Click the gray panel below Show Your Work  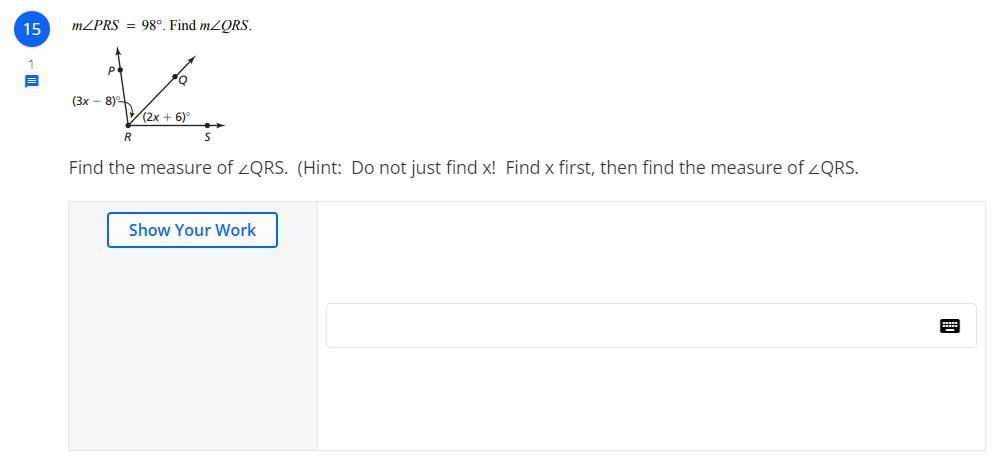point(192,350)
